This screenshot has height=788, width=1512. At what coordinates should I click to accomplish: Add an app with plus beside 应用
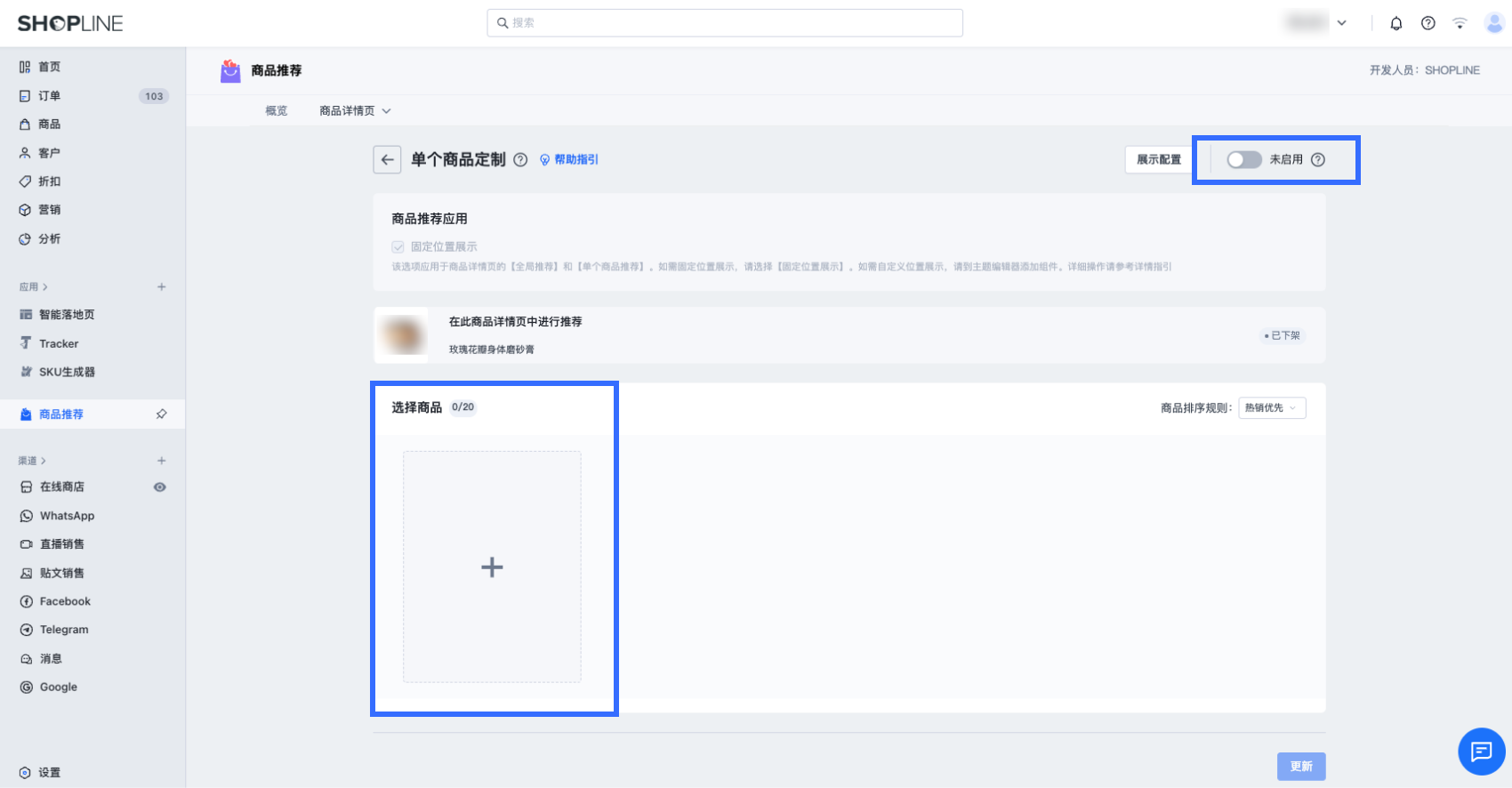point(161,287)
